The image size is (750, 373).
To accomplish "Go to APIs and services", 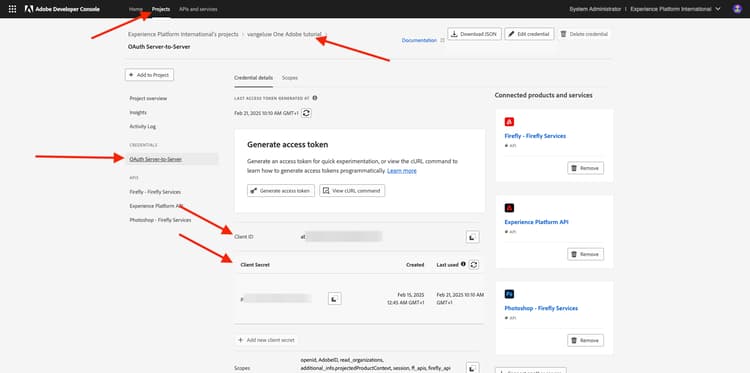I will (x=198, y=9).
